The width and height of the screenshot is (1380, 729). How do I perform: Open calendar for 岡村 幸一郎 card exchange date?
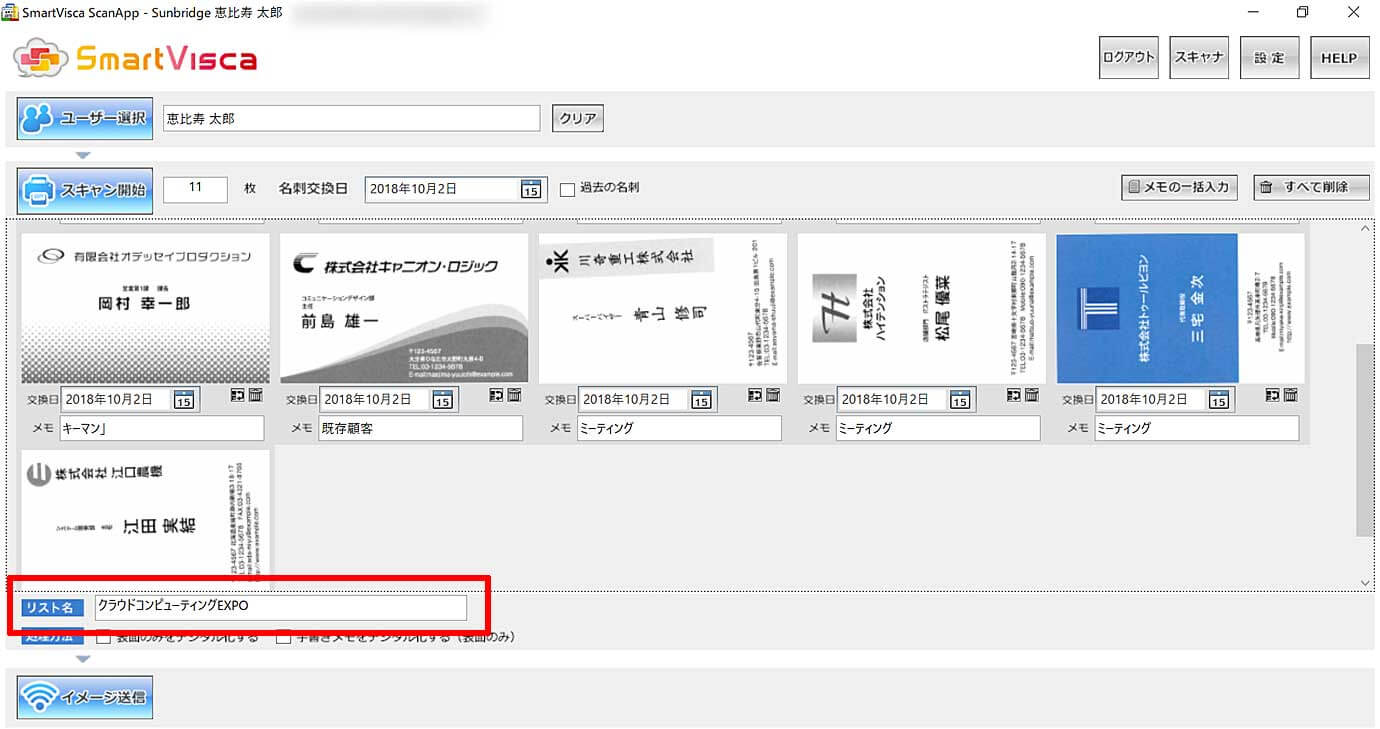point(184,400)
